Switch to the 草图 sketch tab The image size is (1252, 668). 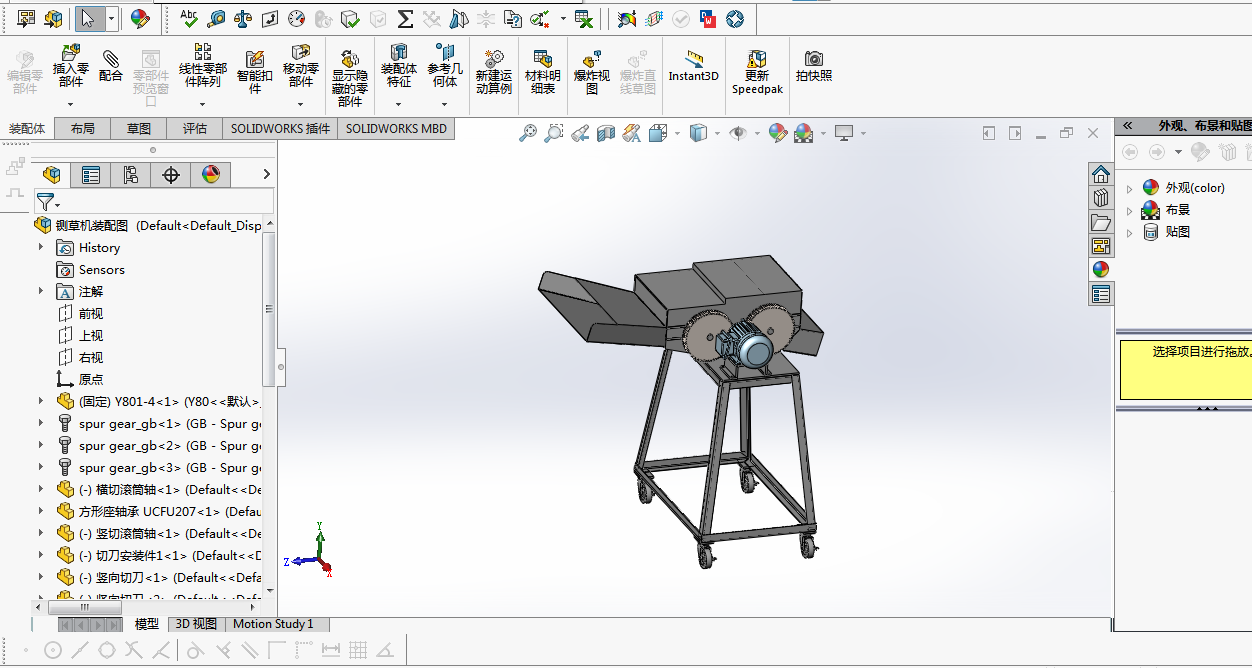pyautogui.click(x=139, y=129)
